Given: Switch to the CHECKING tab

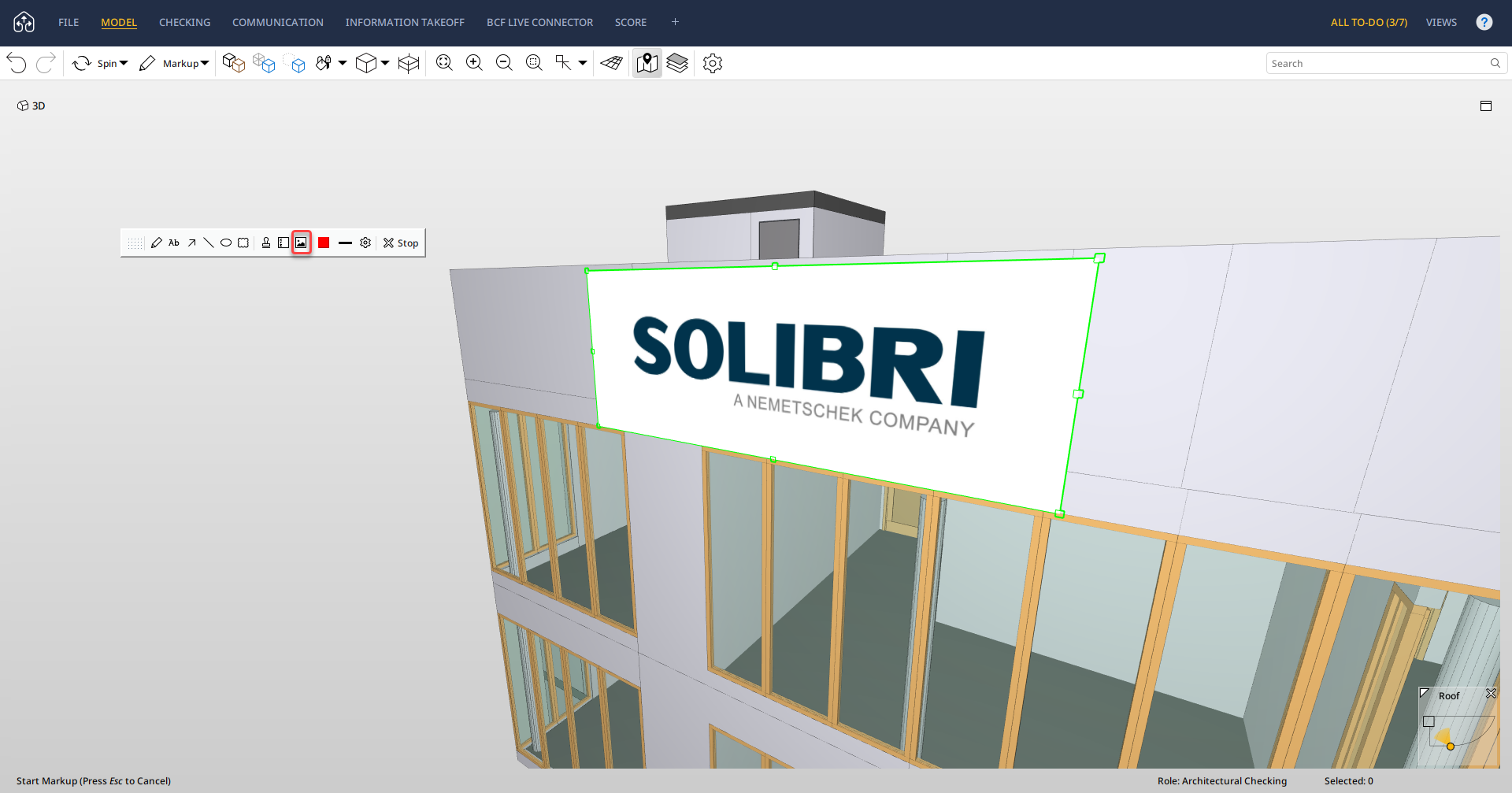Looking at the screenshot, I should point(185,22).
